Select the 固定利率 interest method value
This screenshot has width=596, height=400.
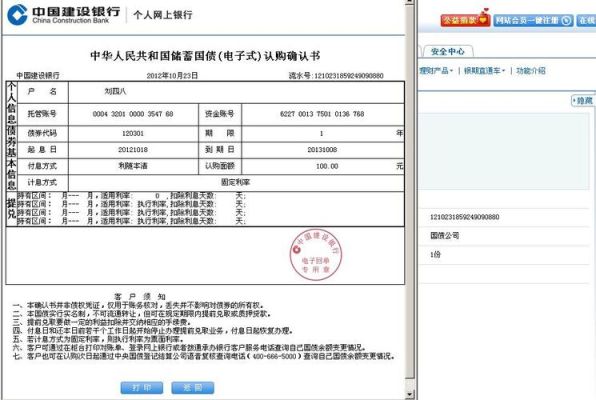point(236,183)
